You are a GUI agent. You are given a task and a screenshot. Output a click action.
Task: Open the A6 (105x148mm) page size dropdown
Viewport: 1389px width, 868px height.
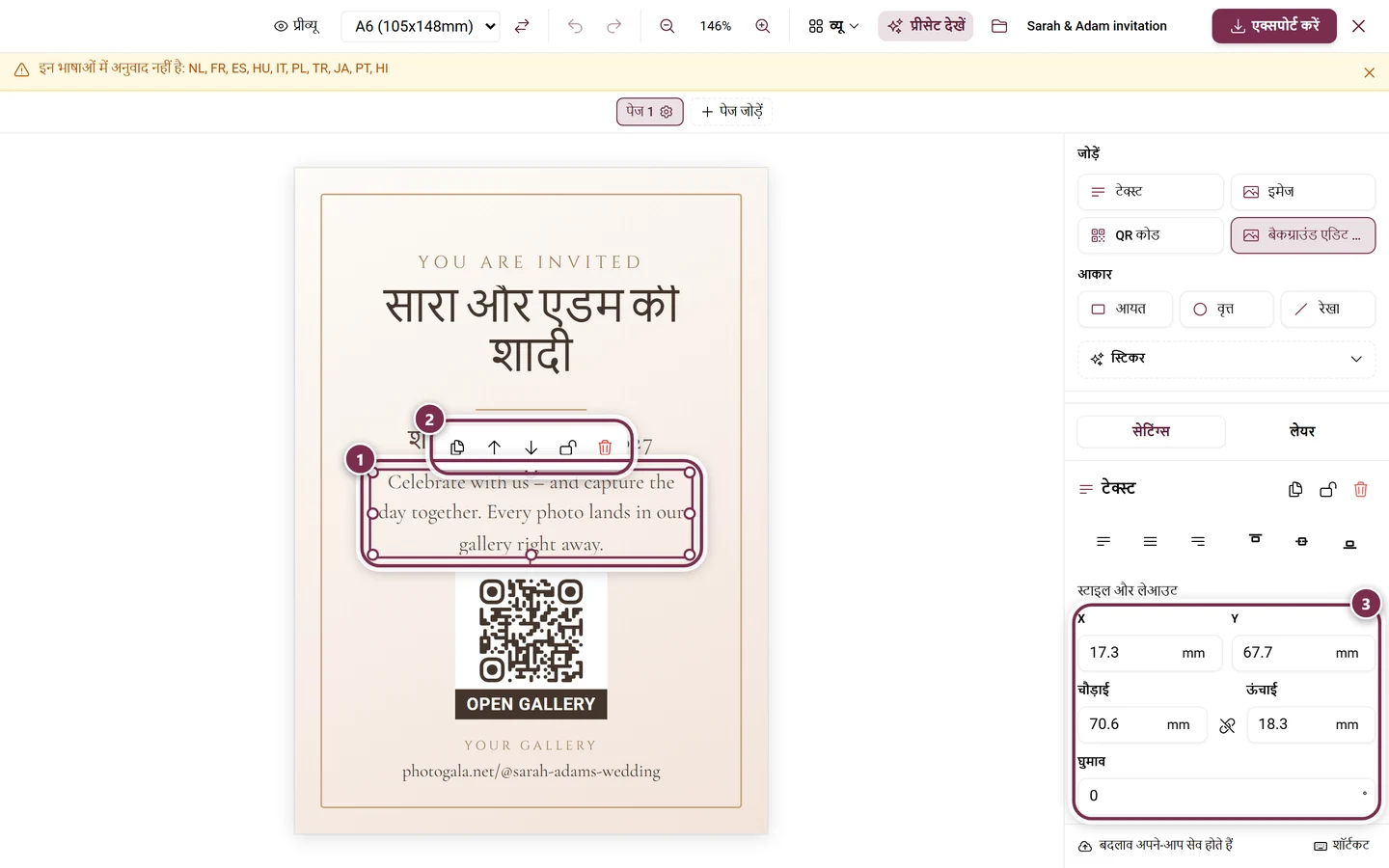point(421,26)
